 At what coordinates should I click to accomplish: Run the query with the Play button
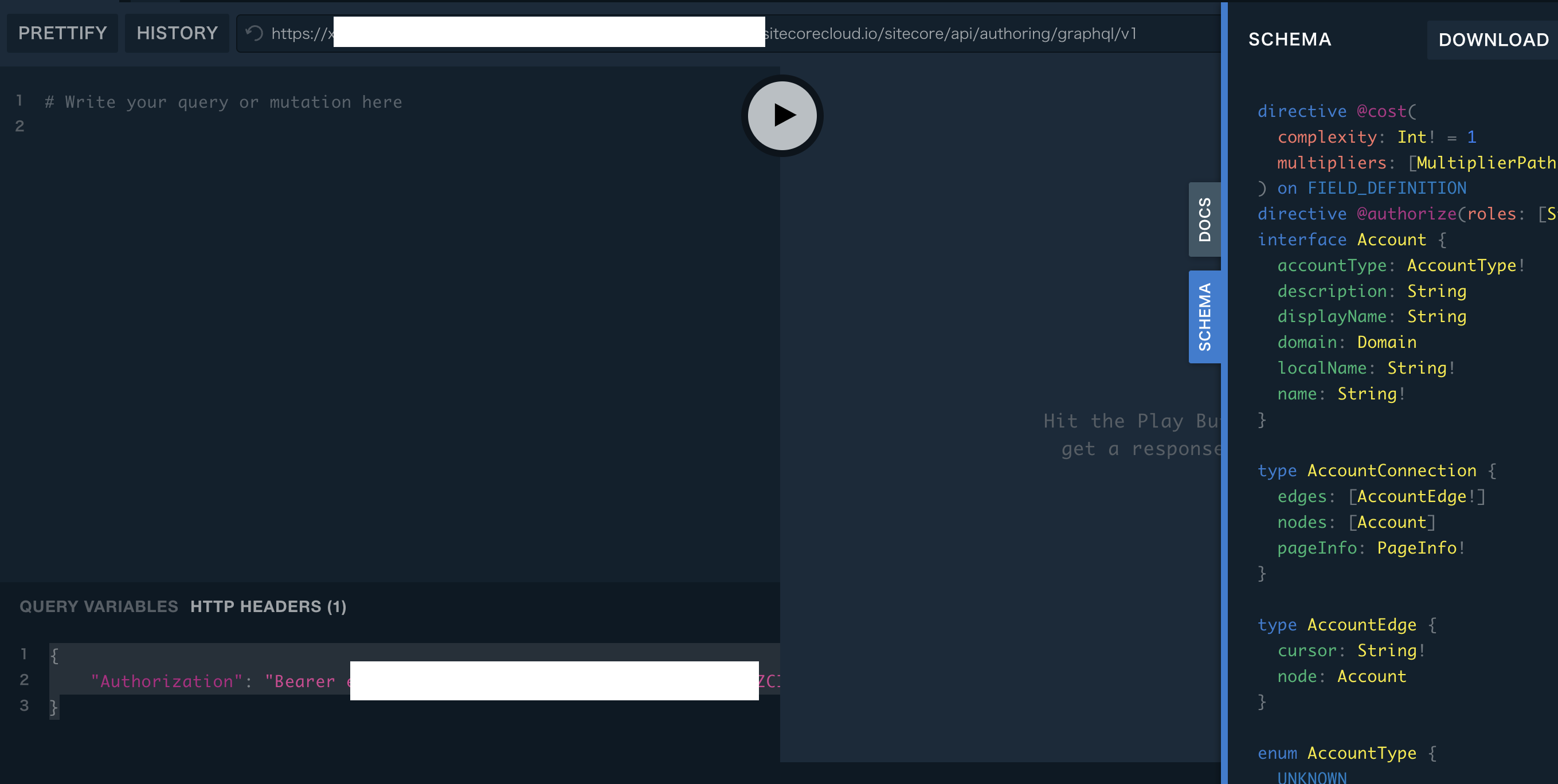[x=782, y=115]
